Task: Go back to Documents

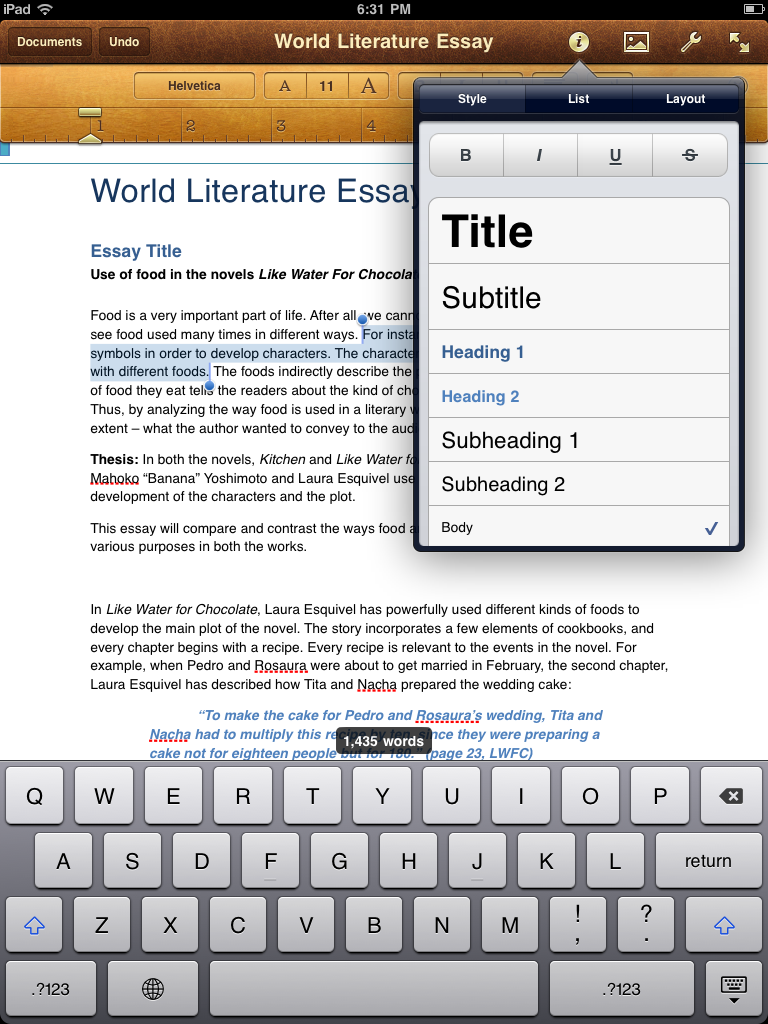Action: pos(50,42)
